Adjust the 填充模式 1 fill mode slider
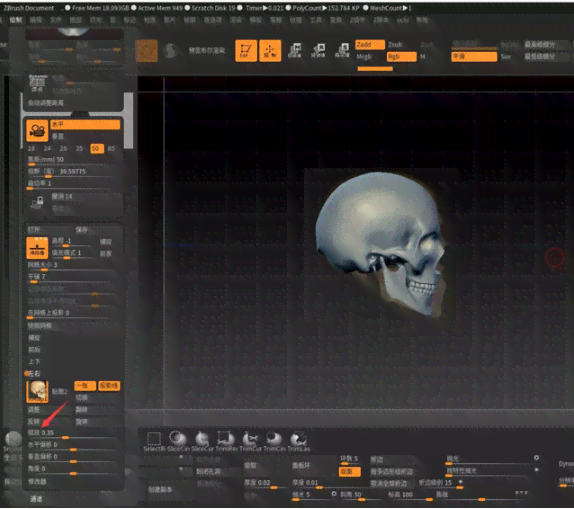Viewport: 574px width, 509px height. tap(72, 253)
